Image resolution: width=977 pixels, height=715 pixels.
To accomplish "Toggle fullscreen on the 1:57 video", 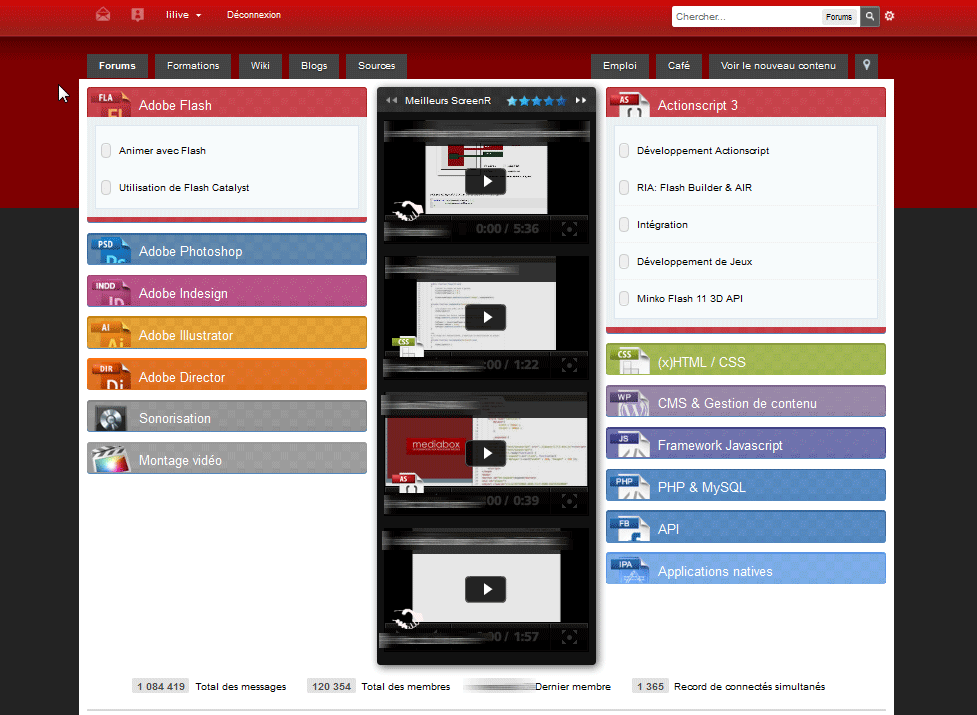I will [x=569, y=637].
